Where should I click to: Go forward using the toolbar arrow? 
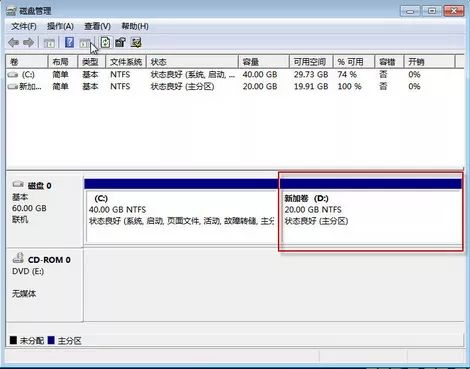pos(28,43)
